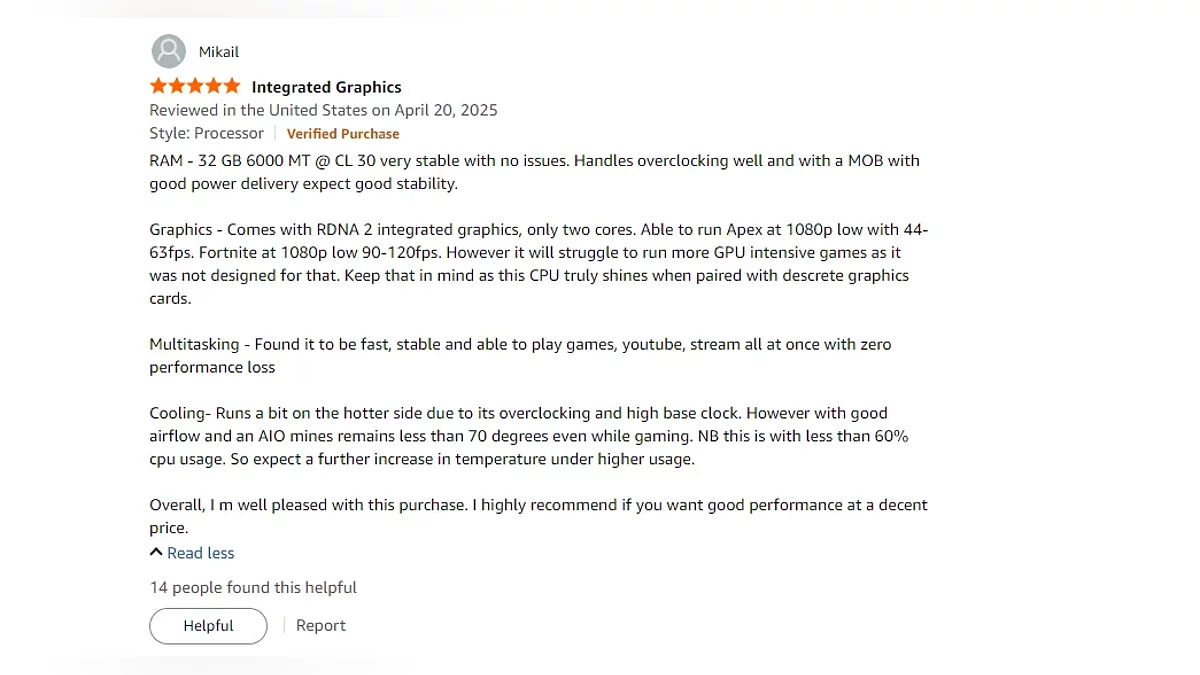The width and height of the screenshot is (1200, 675).
Task: Click the Graphics paragraph about RDNA 2
Action: point(538,264)
